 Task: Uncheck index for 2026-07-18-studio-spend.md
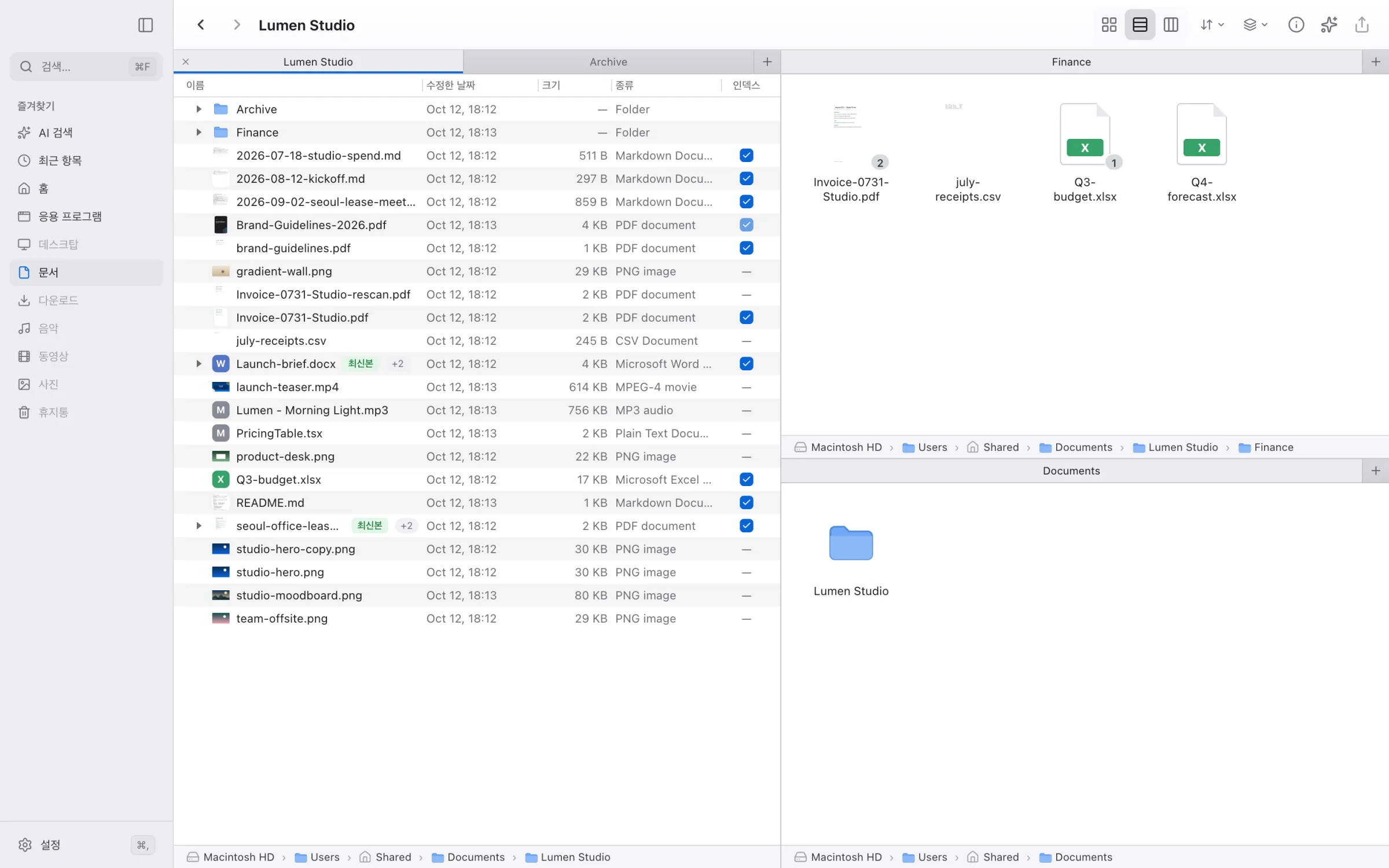pyautogui.click(x=747, y=155)
